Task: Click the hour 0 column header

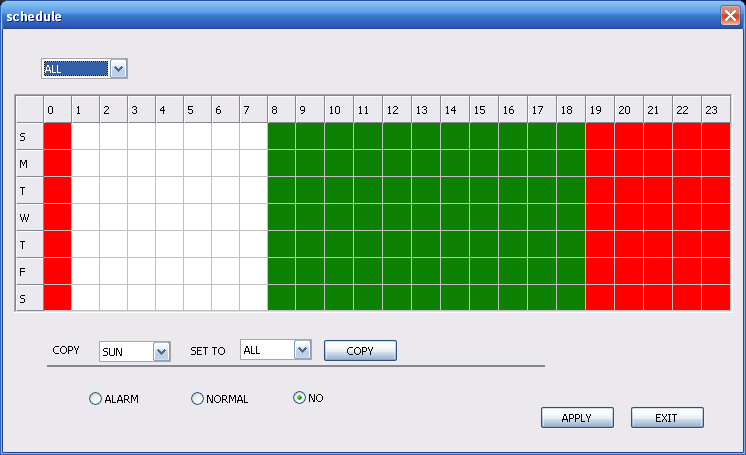Action: click(58, 109)
